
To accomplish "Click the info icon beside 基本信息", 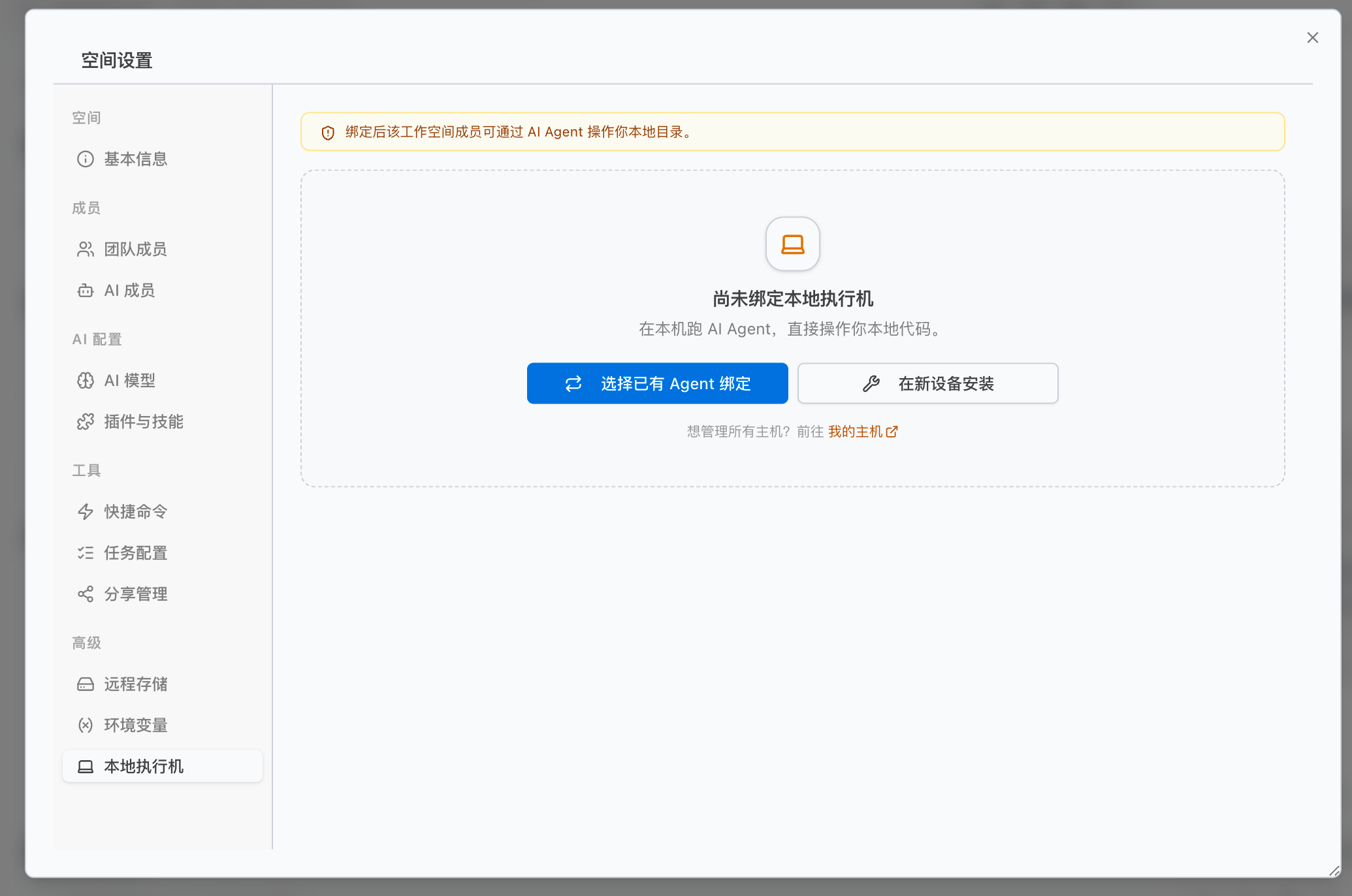I will click(x=86, y=159).
